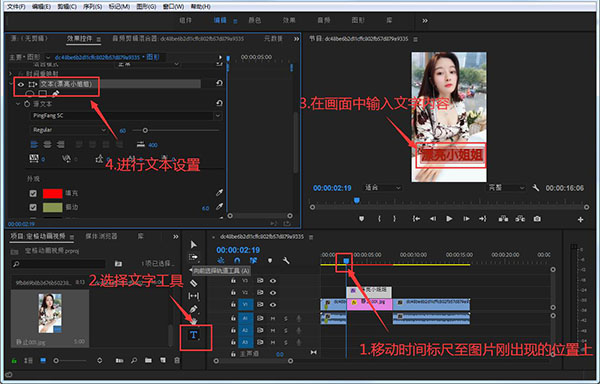Toggle timeline snap magnet icon

[x=237, y=260]
